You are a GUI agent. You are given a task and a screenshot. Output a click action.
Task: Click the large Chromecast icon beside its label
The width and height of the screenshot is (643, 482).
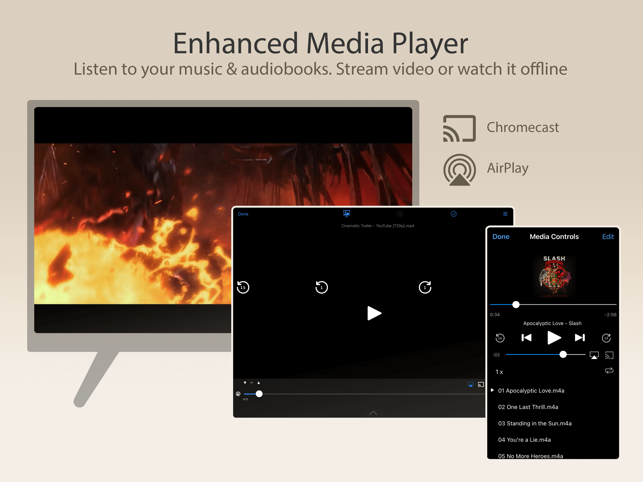click(x=459, y=128)
